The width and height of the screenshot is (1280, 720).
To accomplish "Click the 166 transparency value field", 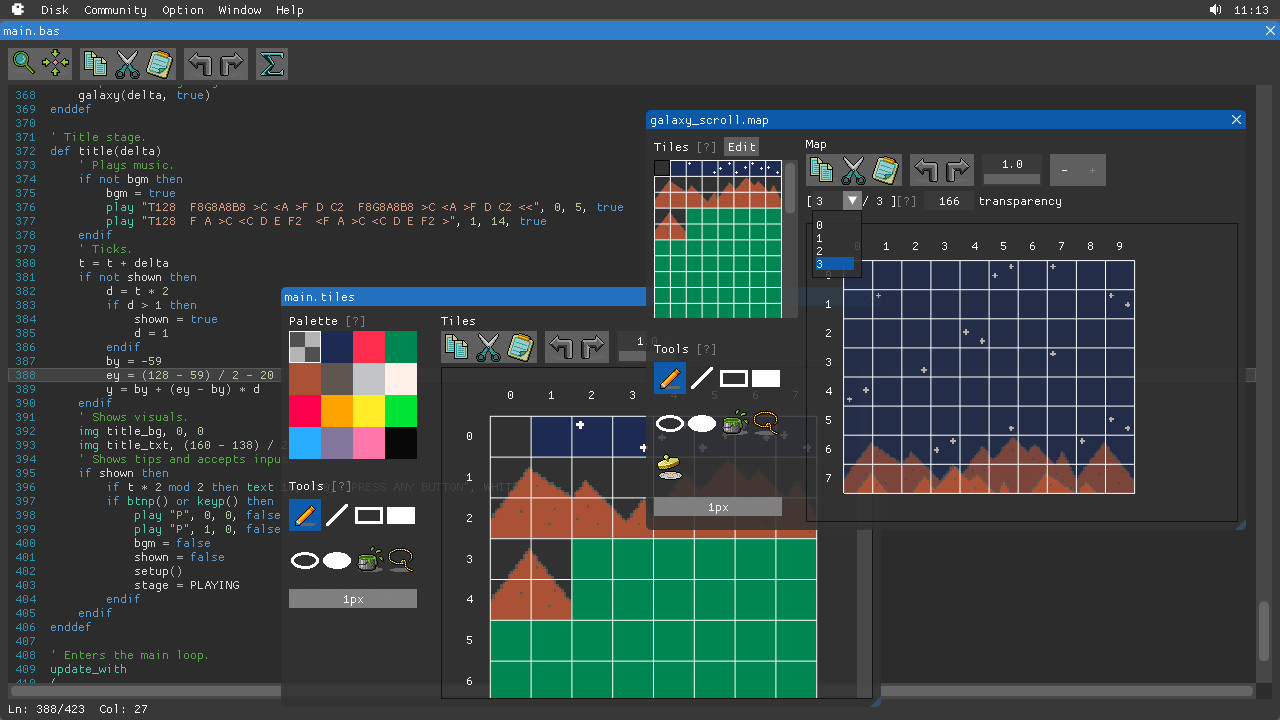I will pyautogui.click(x=948, y=200).
